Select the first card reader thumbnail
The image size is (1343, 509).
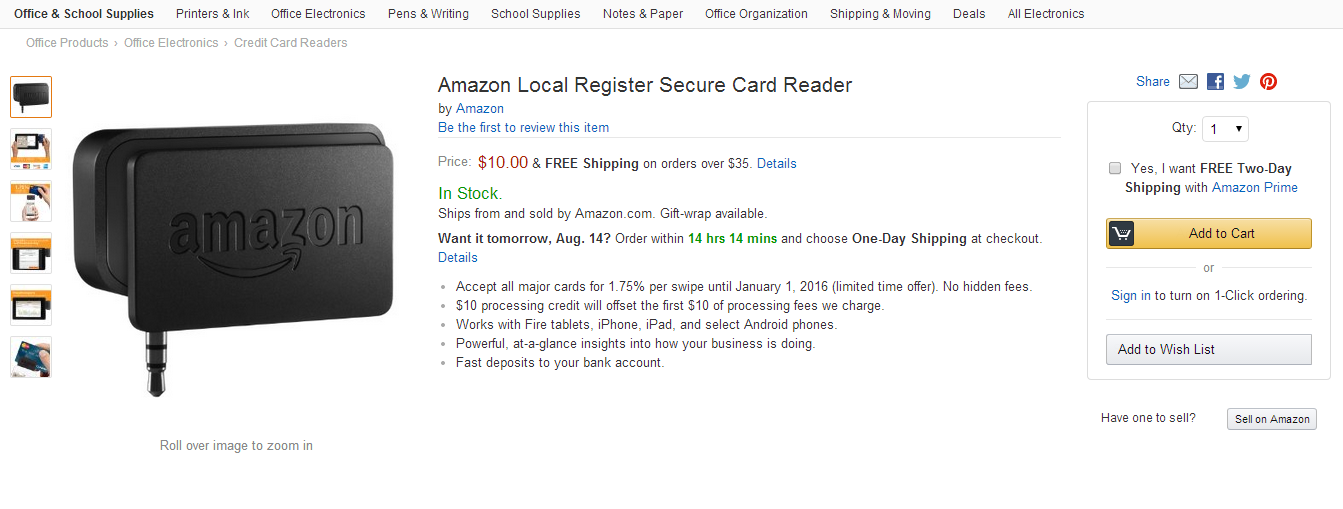31,97
